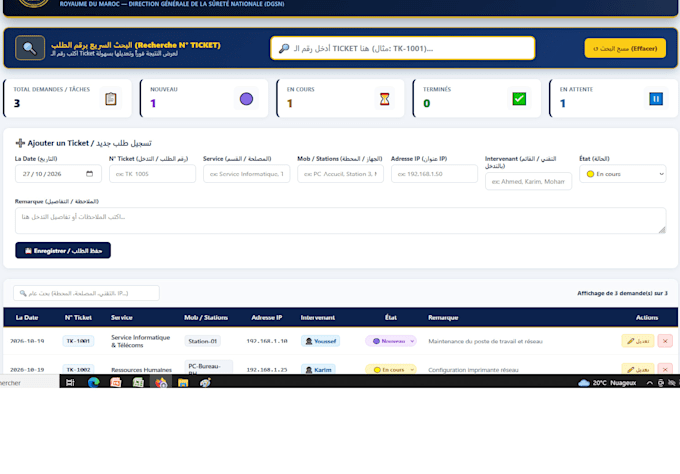The width and height of the screenshot is (680, 474).
Task: Edit ticket TK-1001 with the pencil button
Action: coord(638,341)
